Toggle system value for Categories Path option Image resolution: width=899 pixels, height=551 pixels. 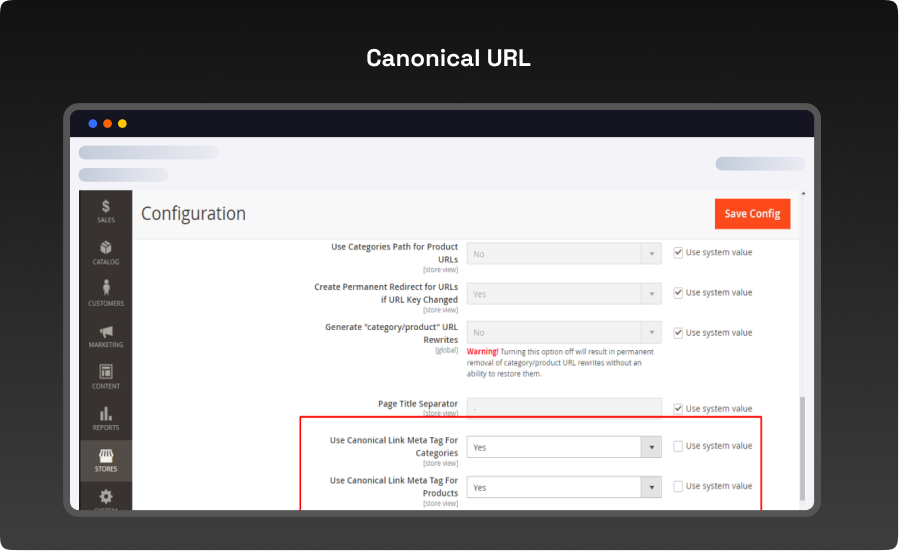[x=678, y=252]
